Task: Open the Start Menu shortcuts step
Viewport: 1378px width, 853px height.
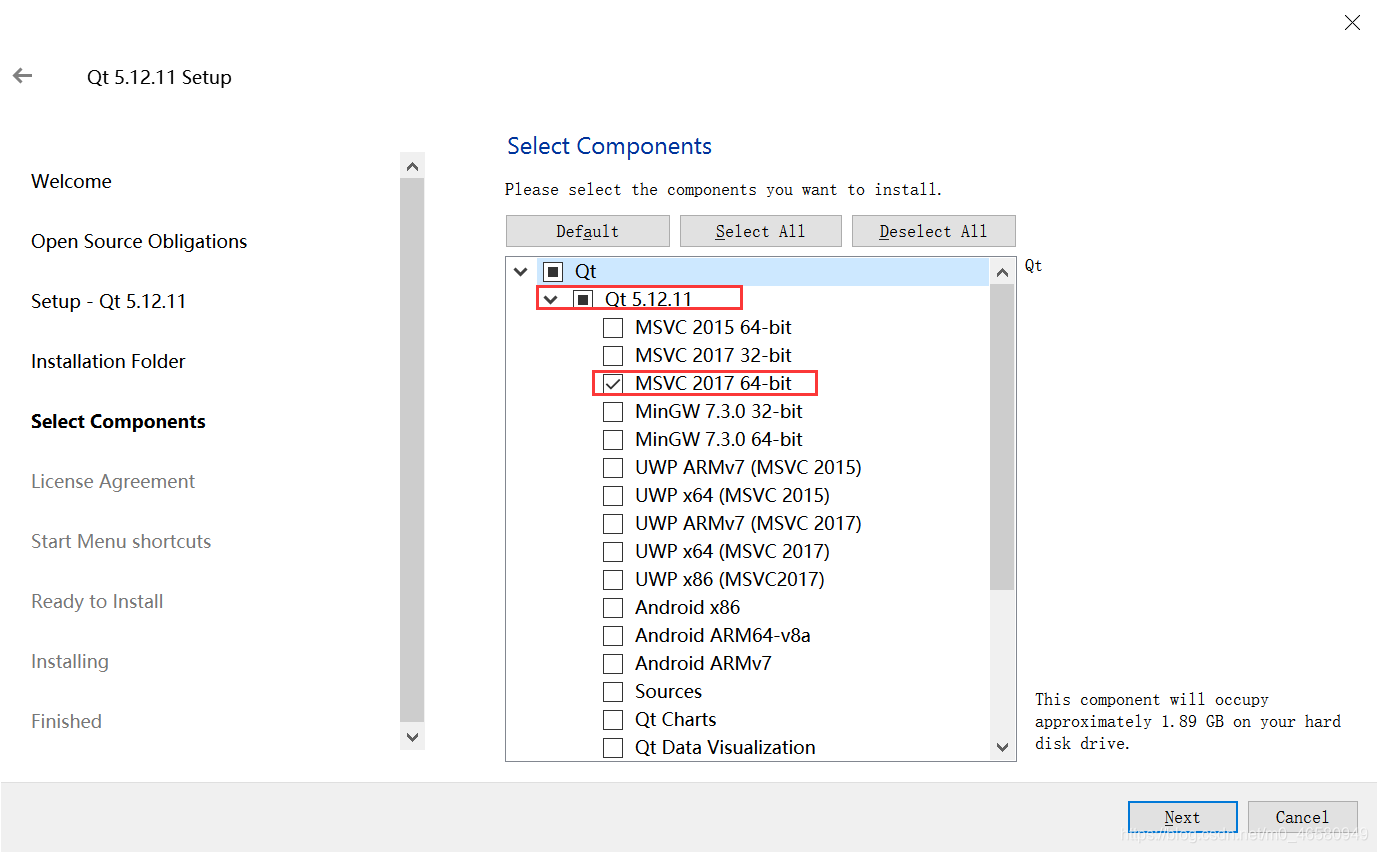Action: (121, 541)
